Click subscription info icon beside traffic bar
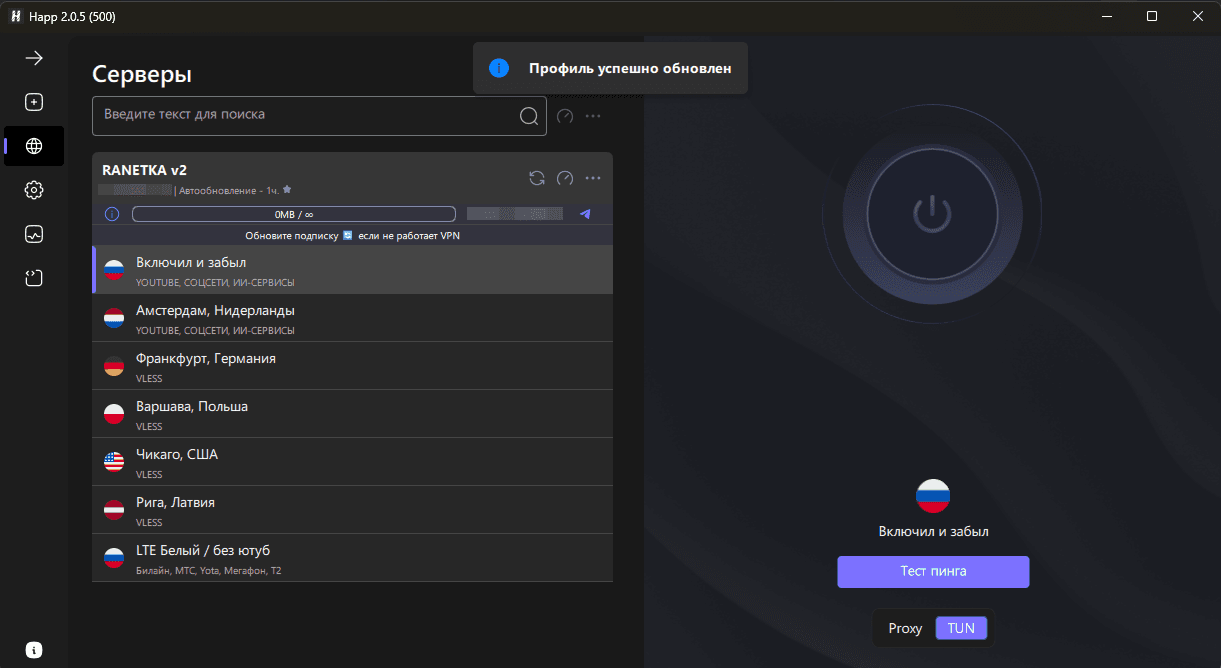This screenshot has height=668, width=1221. [x=112, y=214]
